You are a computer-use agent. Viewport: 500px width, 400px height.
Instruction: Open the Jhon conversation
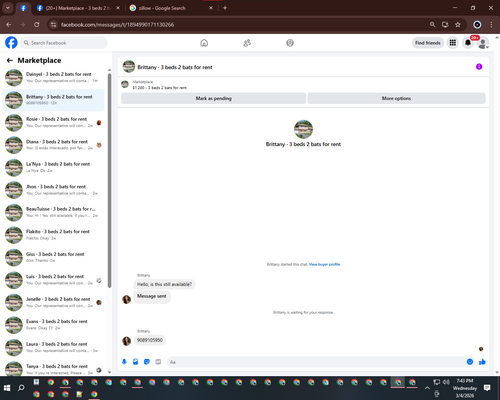[x=53, y=190]
